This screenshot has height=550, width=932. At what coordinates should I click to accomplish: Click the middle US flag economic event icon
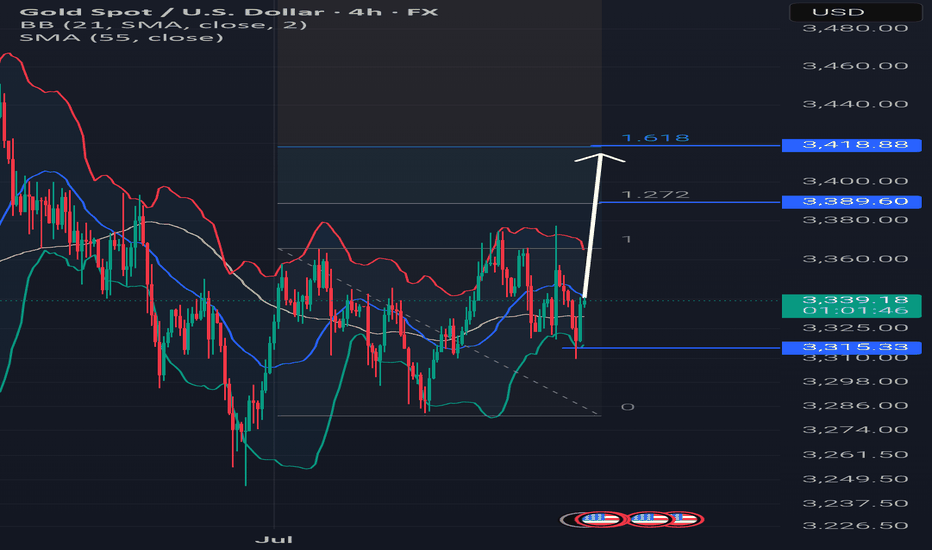(649, 520)
